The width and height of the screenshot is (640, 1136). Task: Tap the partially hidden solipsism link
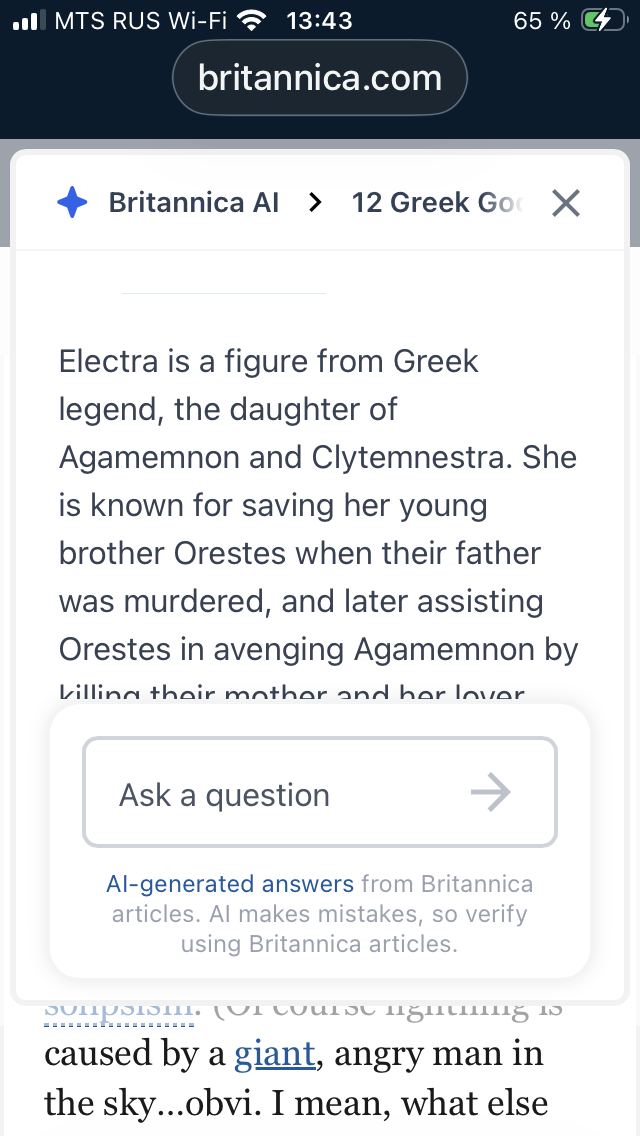[118, 1008]
